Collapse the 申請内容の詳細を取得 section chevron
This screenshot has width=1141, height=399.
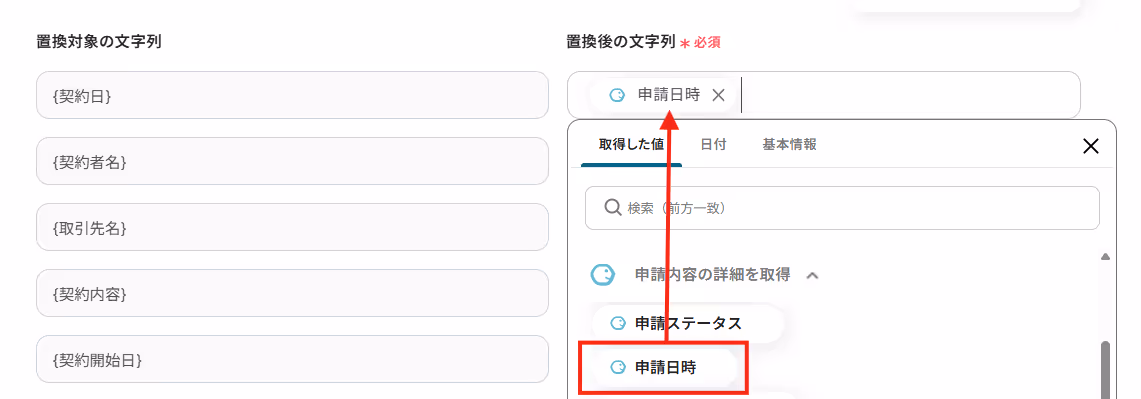tap(814, 275)
